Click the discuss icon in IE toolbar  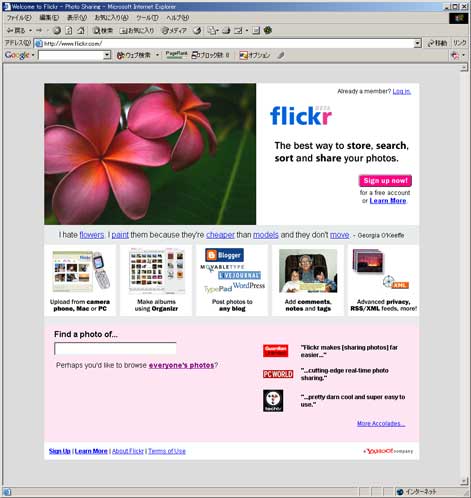tap(256, 31)
